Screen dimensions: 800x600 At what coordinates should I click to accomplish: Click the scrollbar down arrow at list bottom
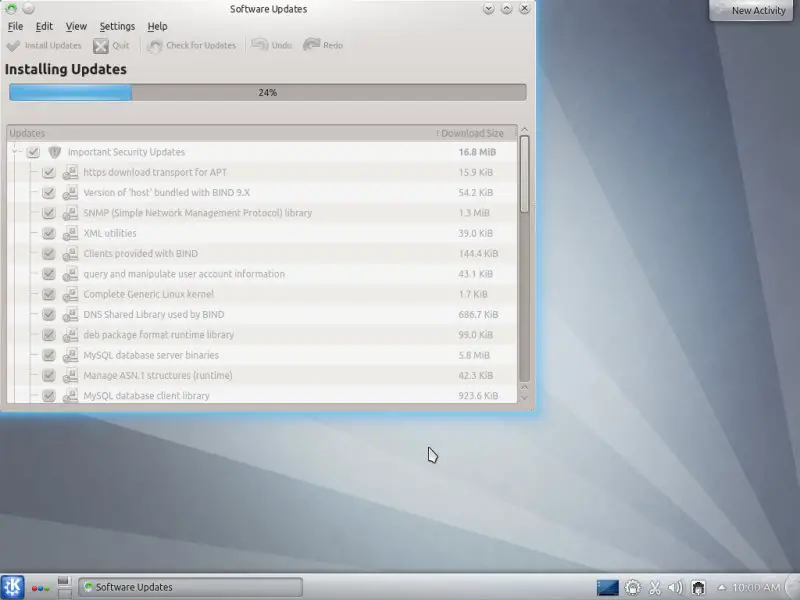(x=524, y=397)
